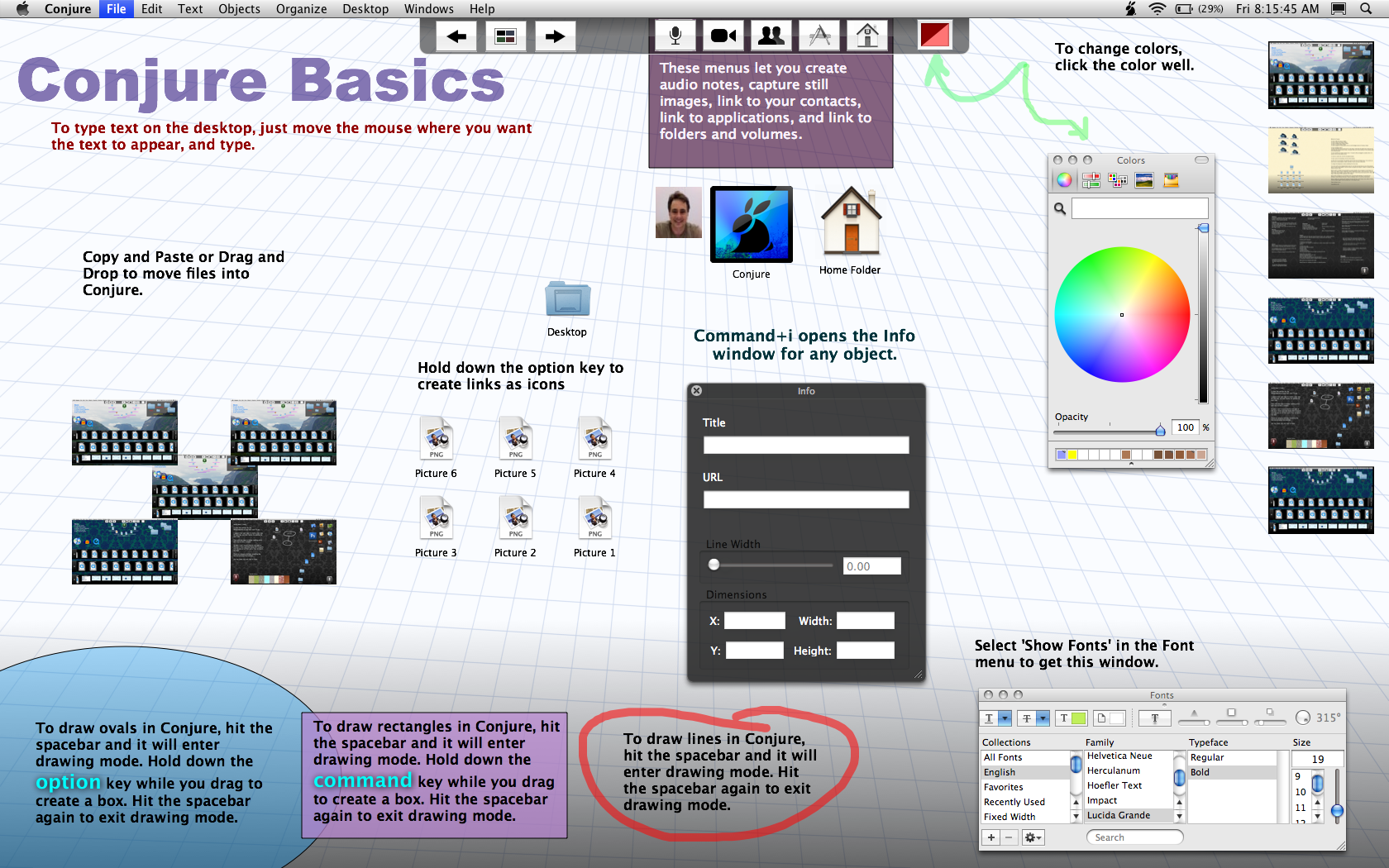The width and height of the screenshot is (1389, 868).
Task: Click the contacts people icon in toolbar
Action: click(771, 36)
